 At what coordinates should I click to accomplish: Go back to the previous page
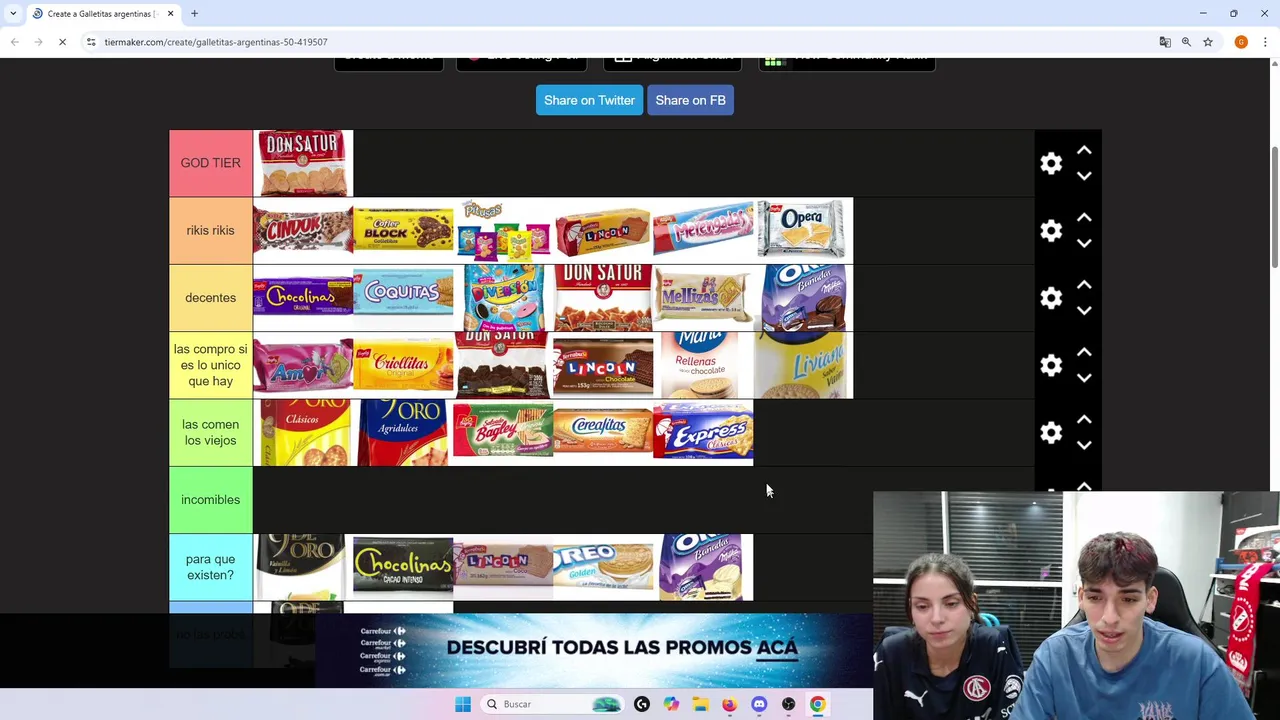pos(14,42)
